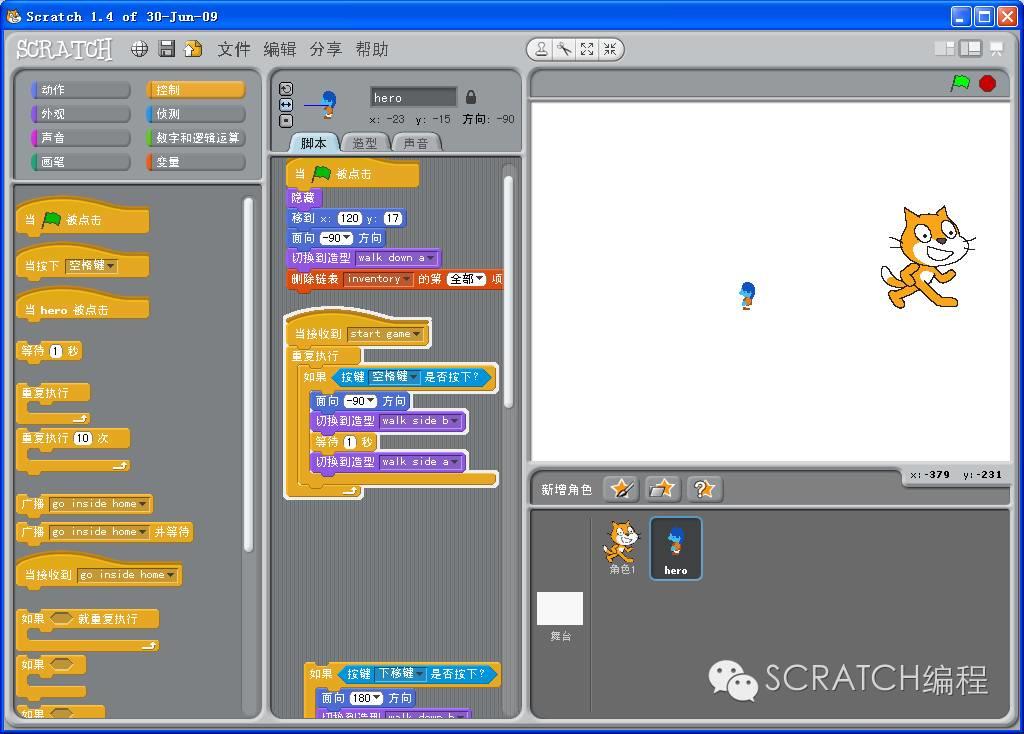Select the shrink sprite tool
Image resolution: width=1024 pixels, height=734 pixels.
610,49
